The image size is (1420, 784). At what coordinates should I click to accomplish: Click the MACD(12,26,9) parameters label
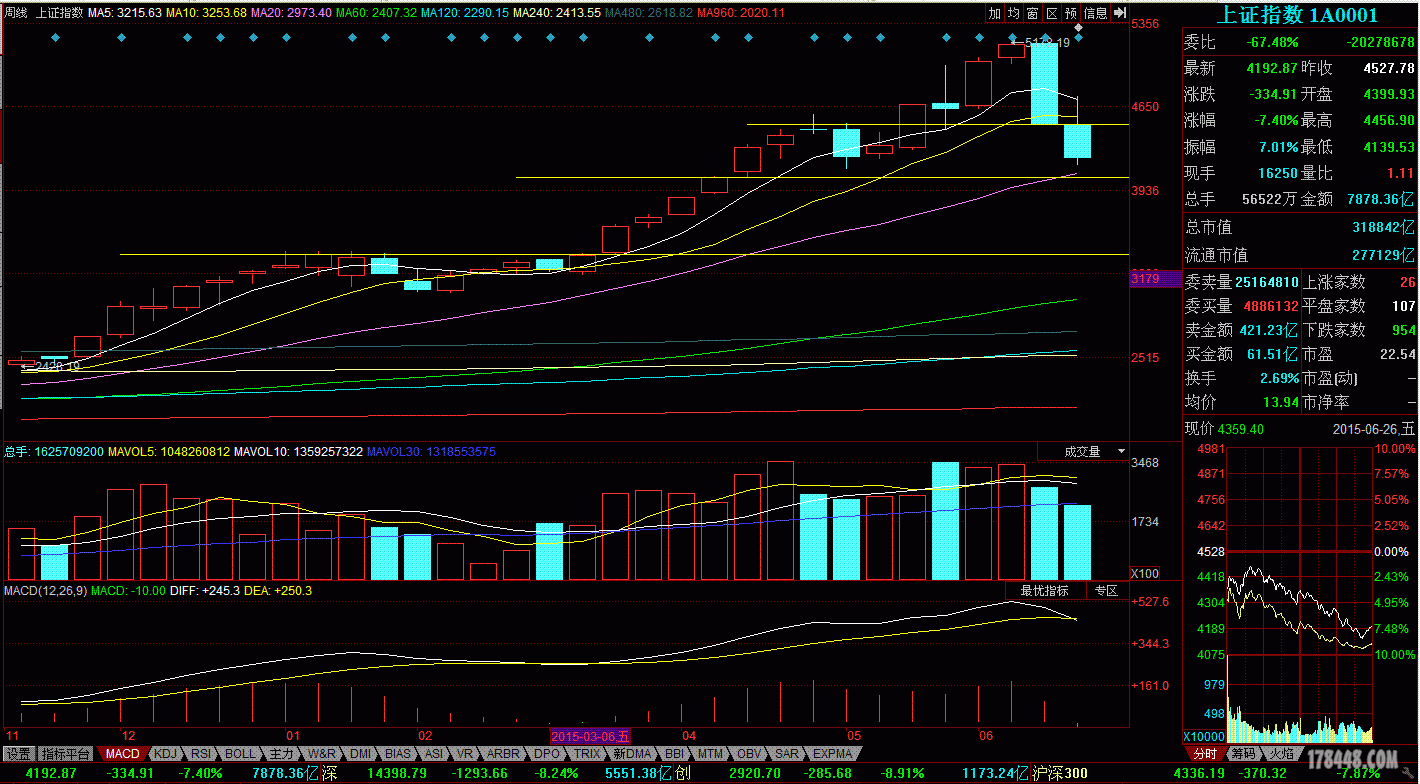[x=45, y=591]
